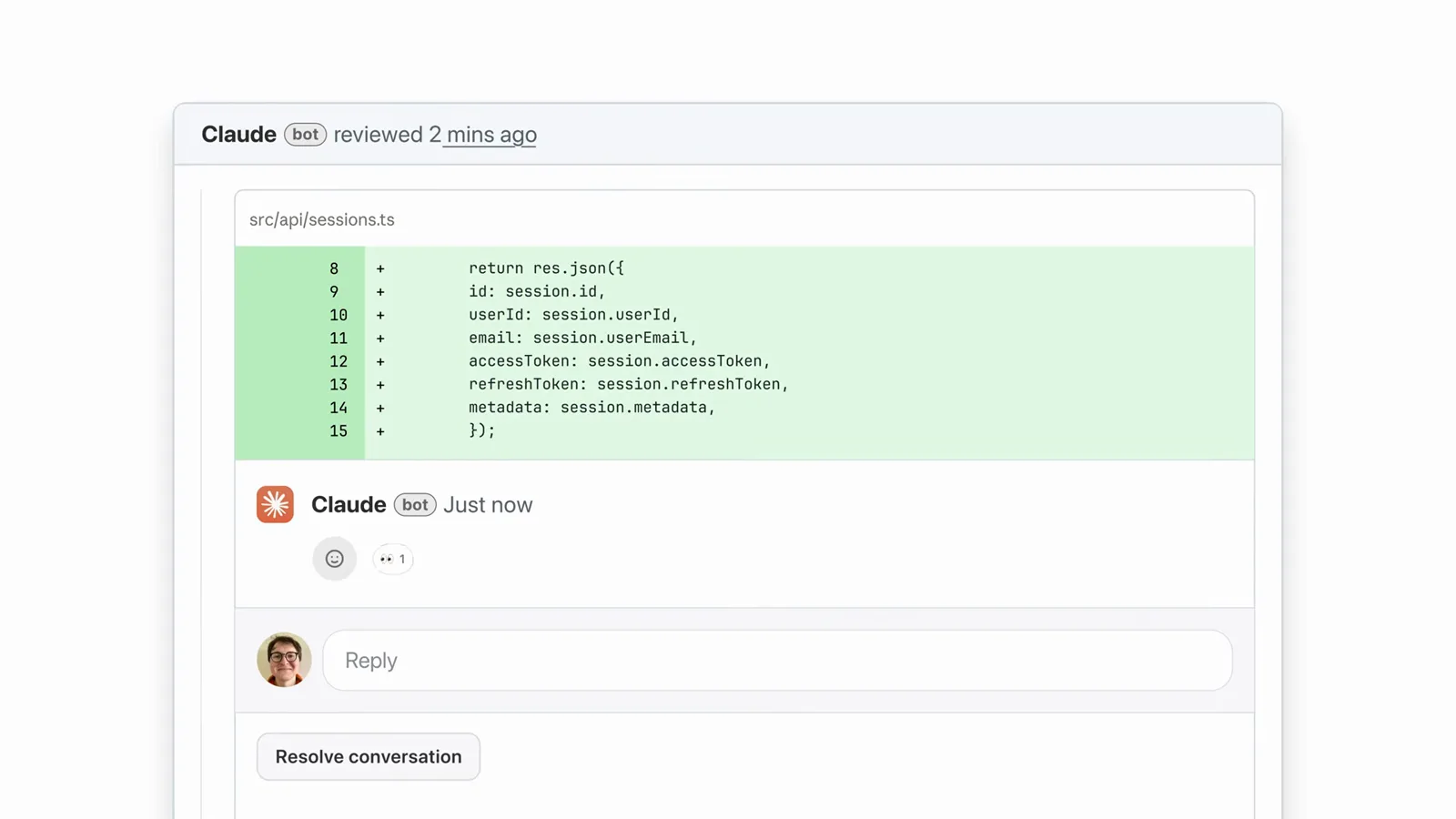Select the 'Just now' comment timestamp

click(x=488, y=505)
